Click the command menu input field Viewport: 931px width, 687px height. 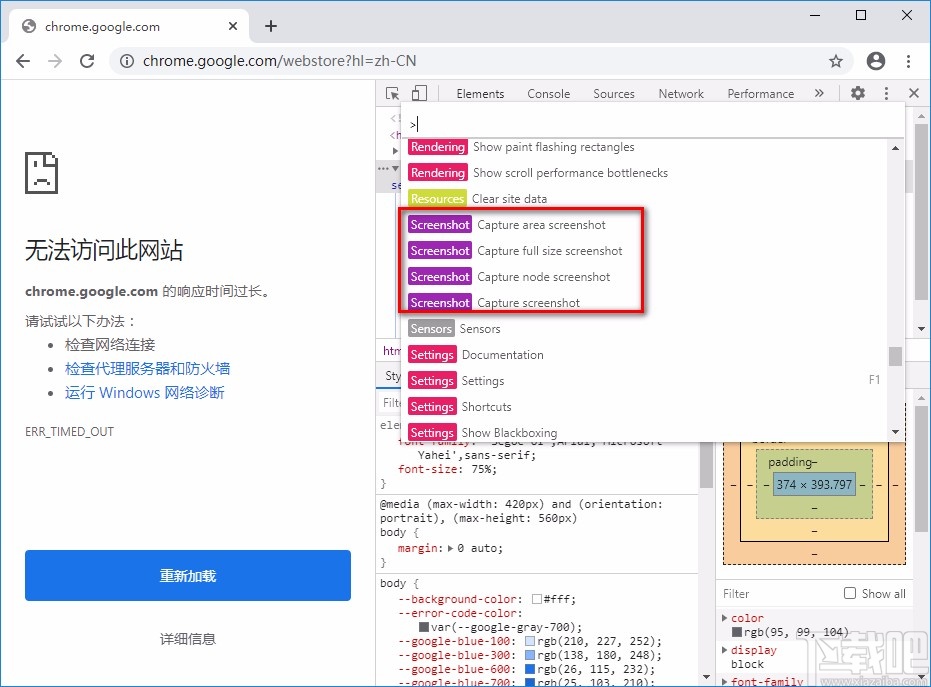653,124
